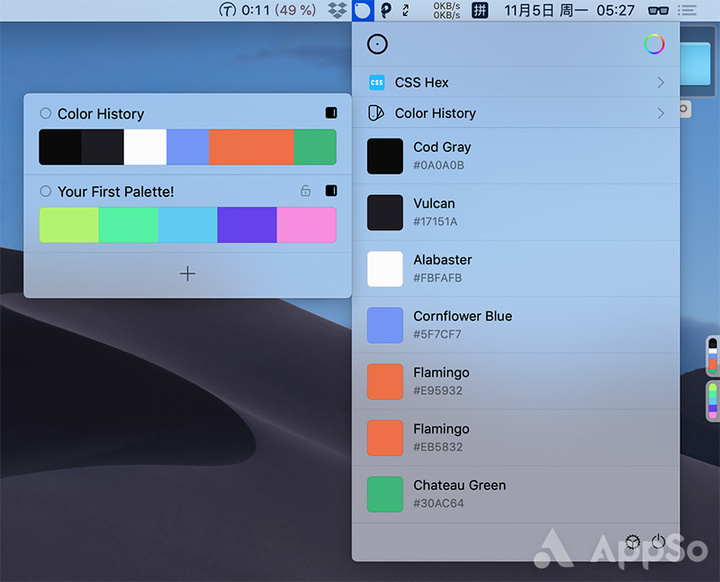Select Your First Palette radio circle
The width and height of the screenshot is (720, 582).
coord(45,191)
